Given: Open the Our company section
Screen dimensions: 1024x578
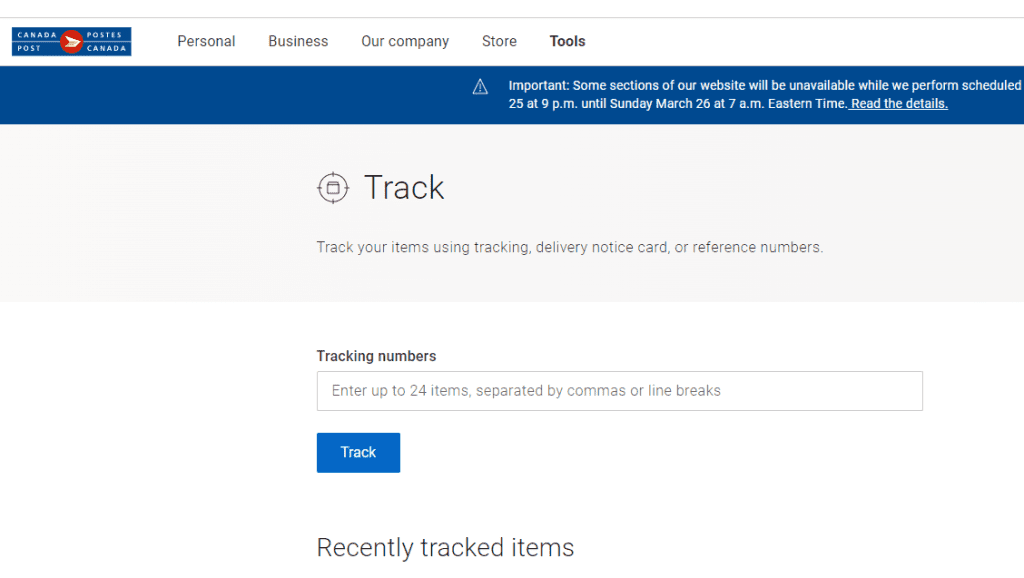Looking at the screenshot, I should coord(404,41).
